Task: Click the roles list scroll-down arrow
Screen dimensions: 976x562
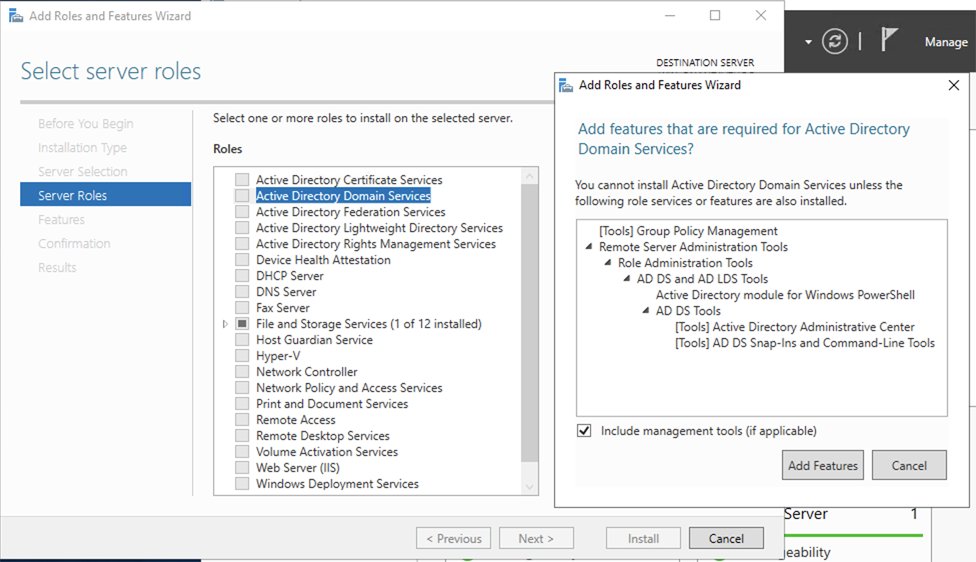Action: coord(530,487)
